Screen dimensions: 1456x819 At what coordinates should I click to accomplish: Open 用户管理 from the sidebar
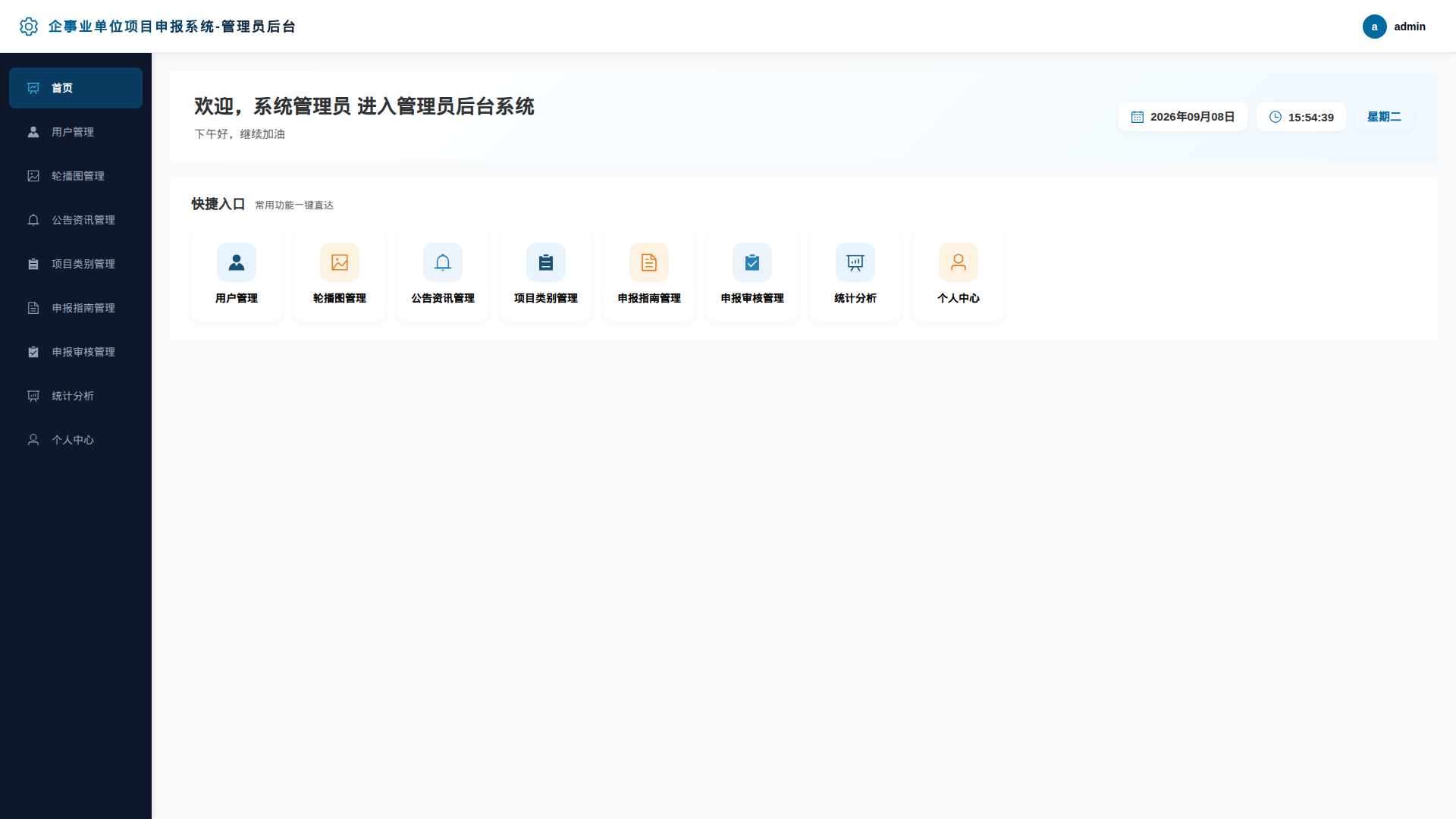click(76, 132)
